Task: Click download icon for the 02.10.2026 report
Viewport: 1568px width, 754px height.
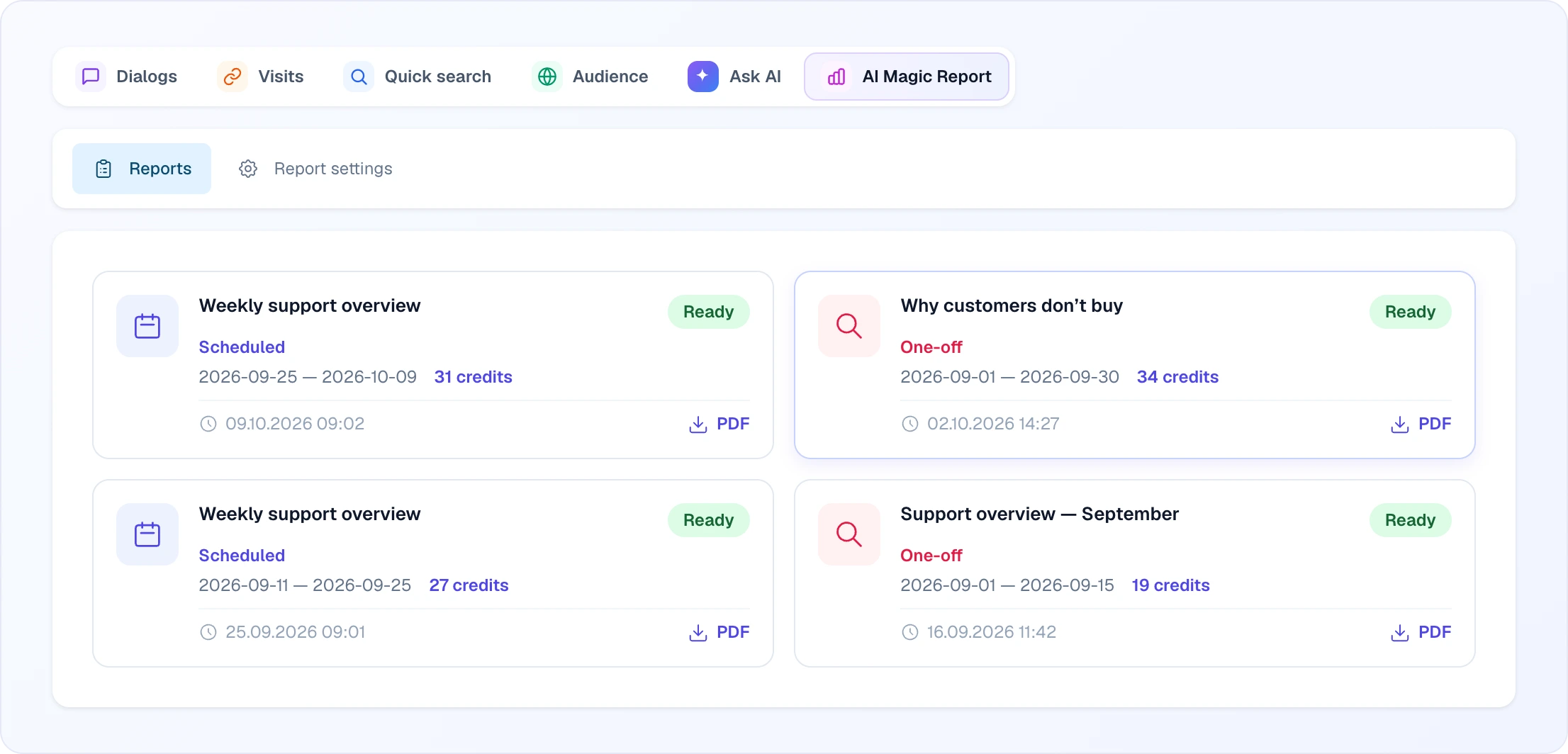Action: point(1400,424)
